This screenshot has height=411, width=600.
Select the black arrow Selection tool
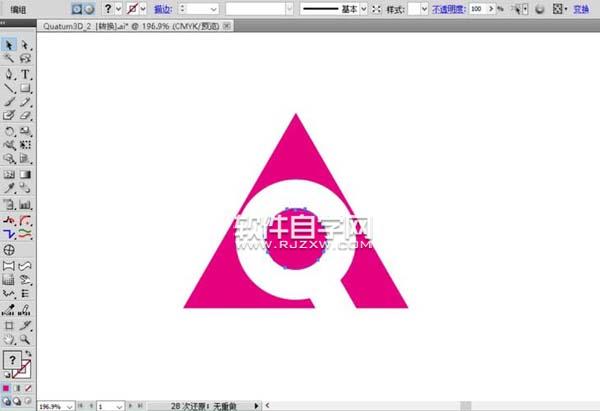point(9,45)
